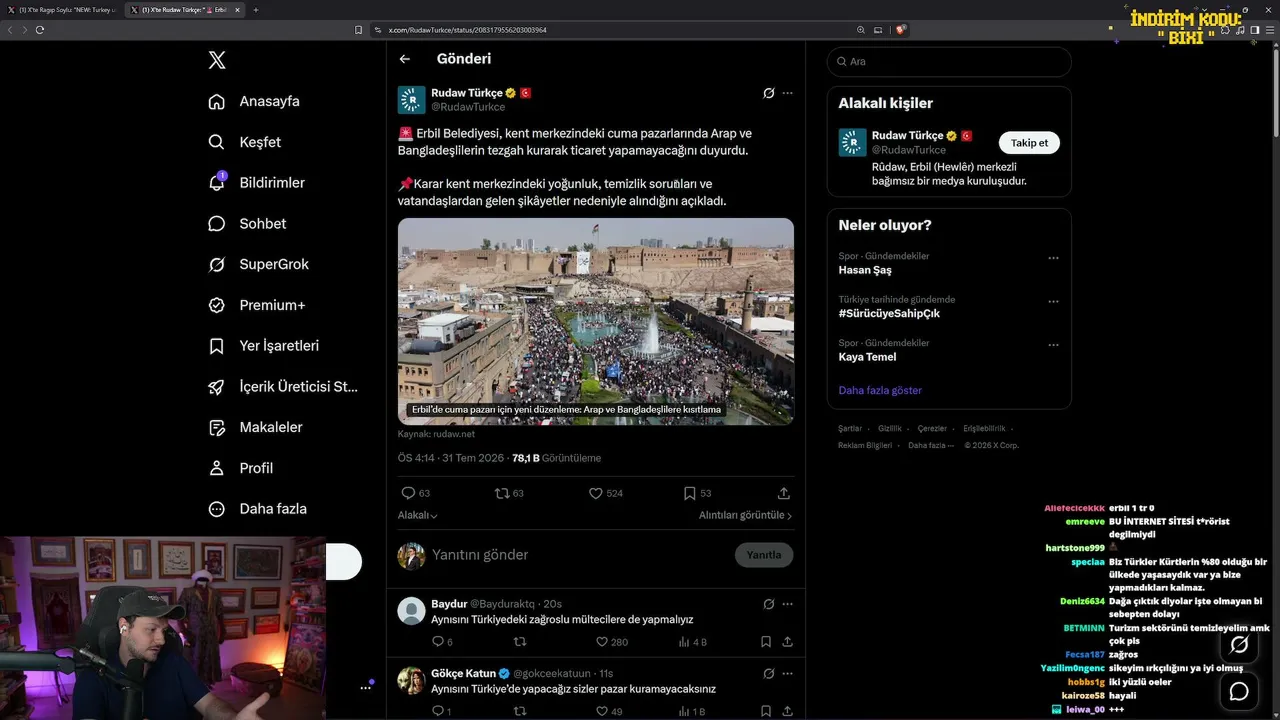The height and width of the screenshot is (720, 1280).
Task: Reload the page in the browser
Action: point(40,30)
